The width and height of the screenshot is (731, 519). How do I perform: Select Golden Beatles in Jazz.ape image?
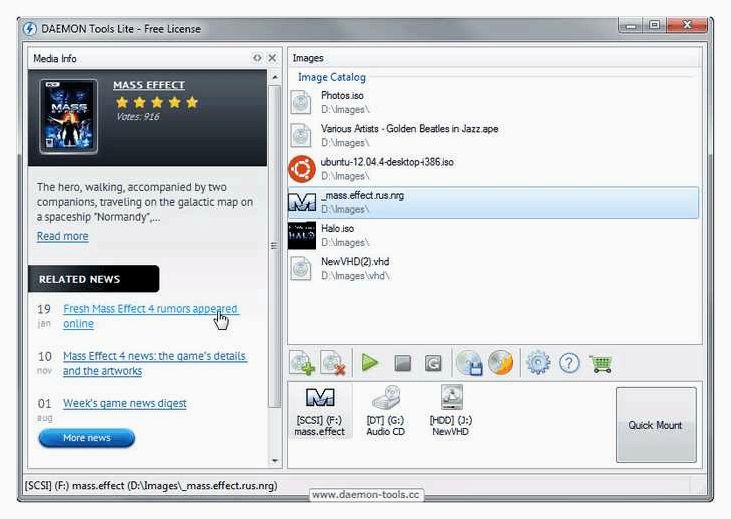493,136
